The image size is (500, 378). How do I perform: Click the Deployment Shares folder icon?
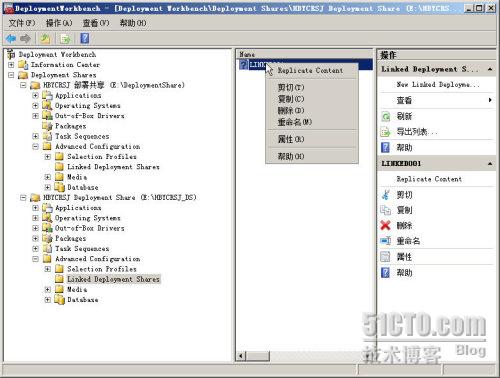(23, 75)
